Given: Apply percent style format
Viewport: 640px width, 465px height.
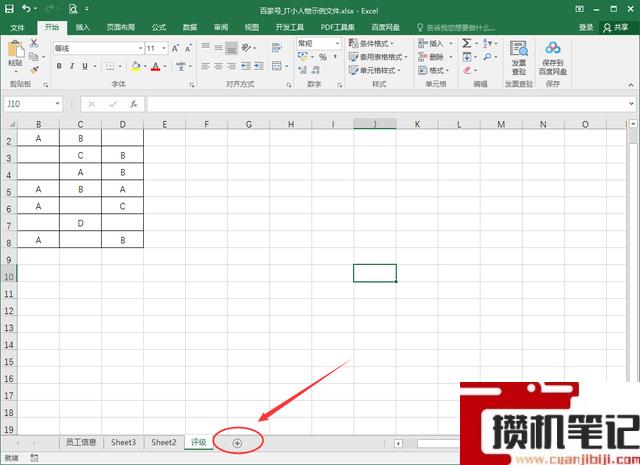Looking at the screenshot, I should coord(322,57).
